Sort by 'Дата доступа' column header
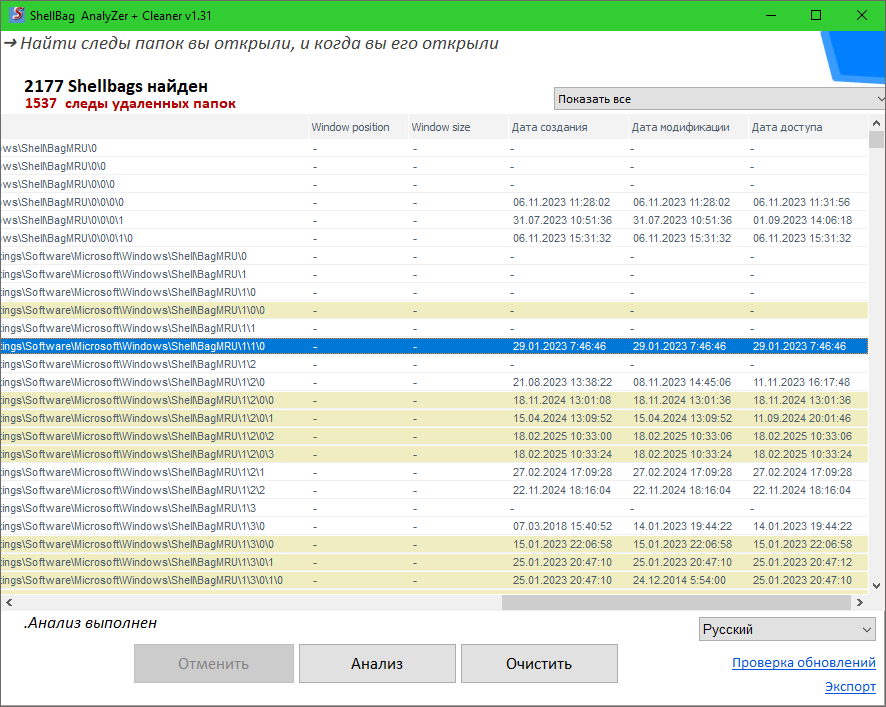The image size is (886, 707). (786, 127)
